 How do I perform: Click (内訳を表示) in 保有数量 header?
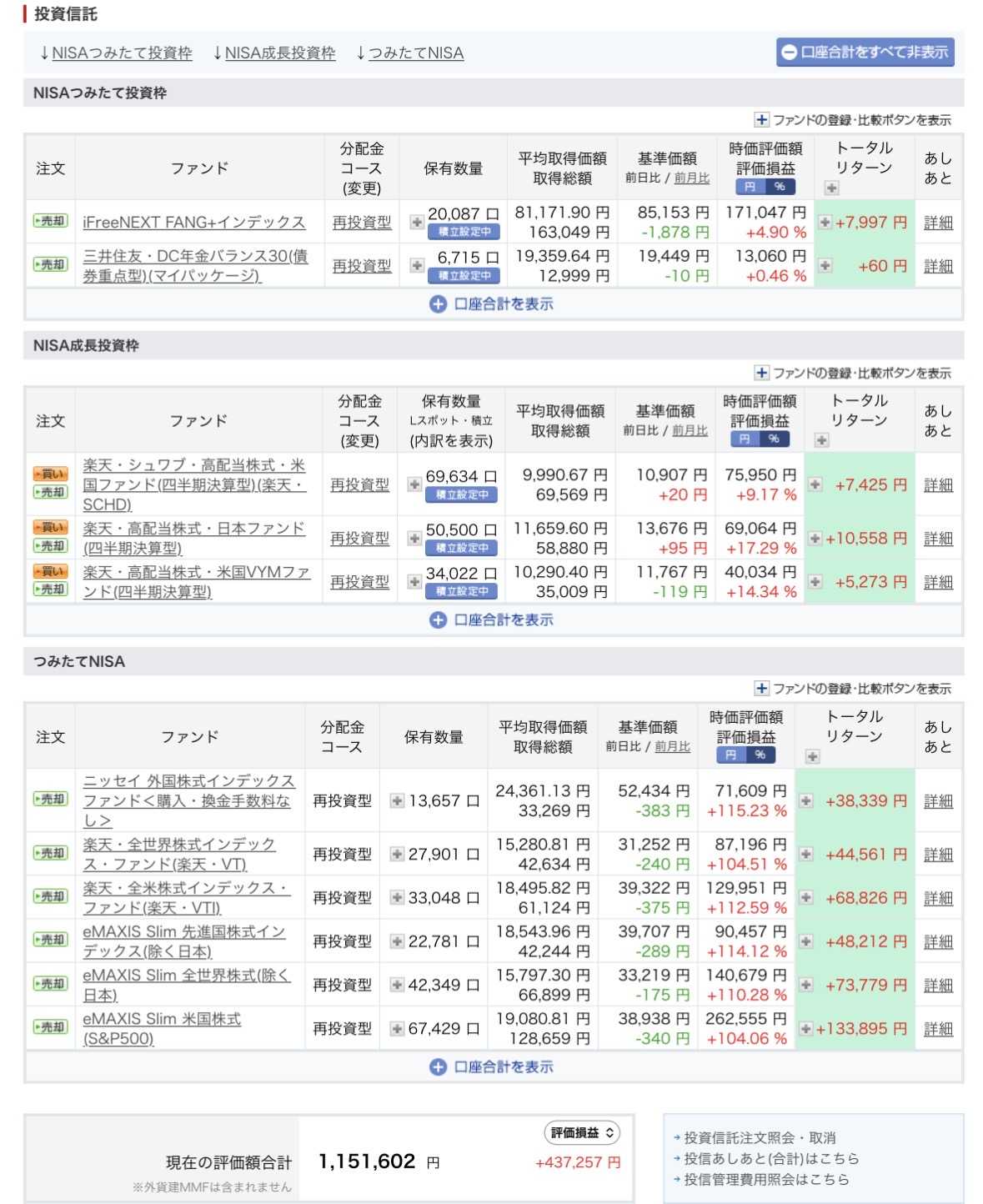pos(451,441)
